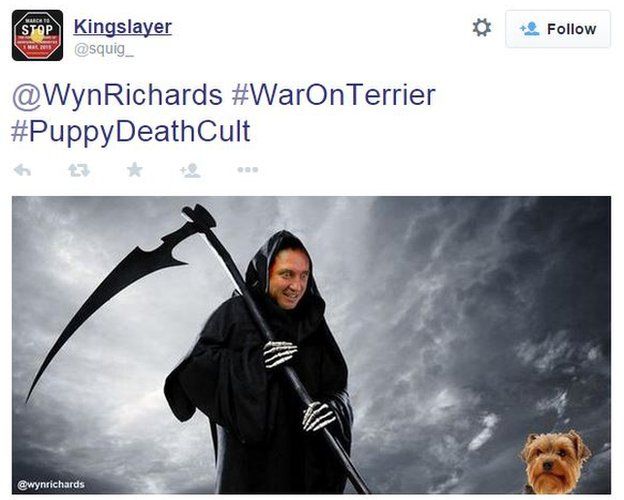This screenshot has width=624, height=500.
Task: Open the #PuppyDeathCult hashtag
Action: tap(131, 131)
